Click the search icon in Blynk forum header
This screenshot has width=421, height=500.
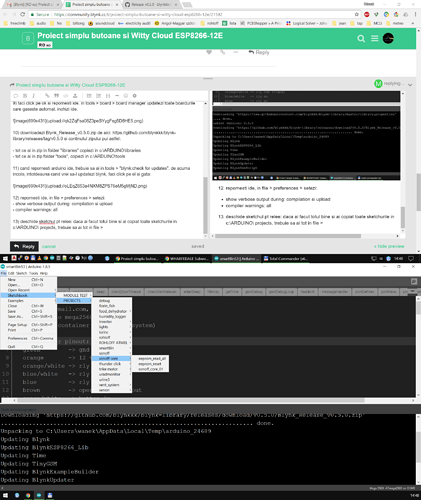(x=361, y=39)
